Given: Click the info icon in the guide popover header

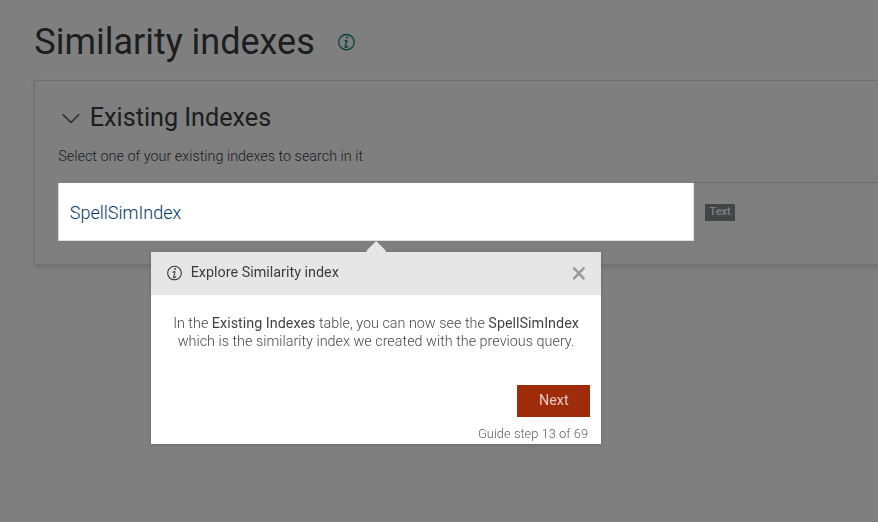Looking at the screenshot, I should [174, 273].
